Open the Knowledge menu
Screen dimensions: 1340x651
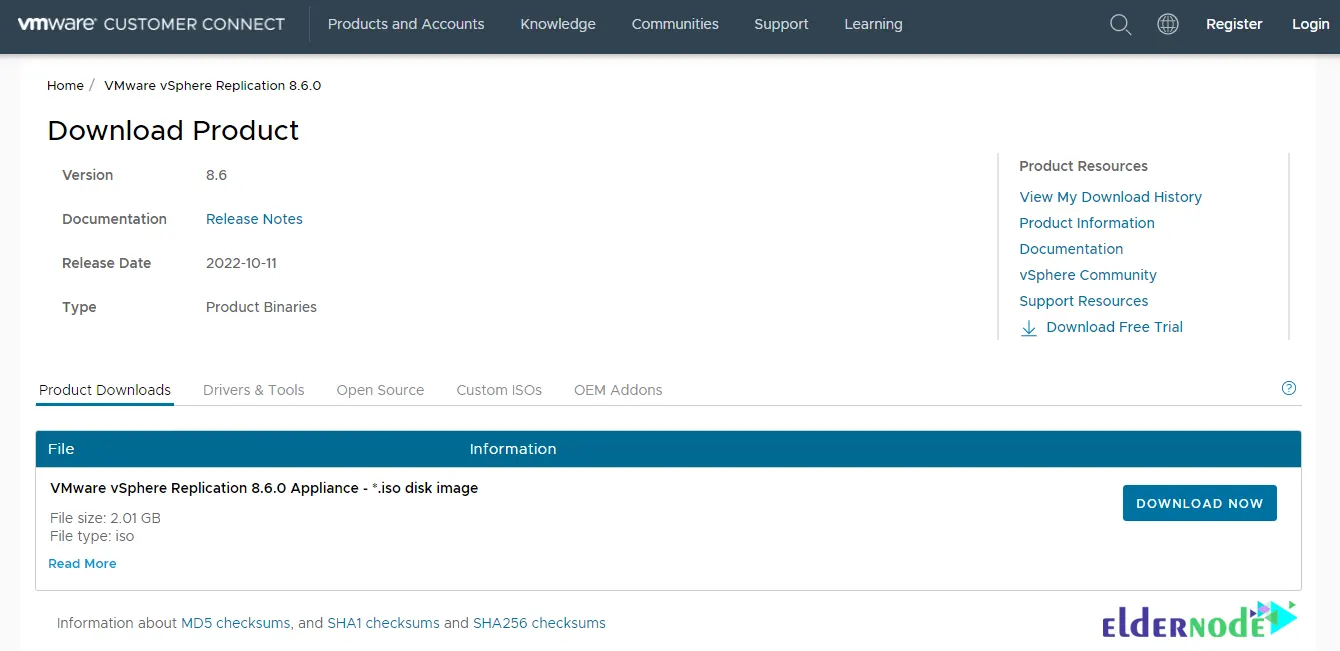click(557, 24)
